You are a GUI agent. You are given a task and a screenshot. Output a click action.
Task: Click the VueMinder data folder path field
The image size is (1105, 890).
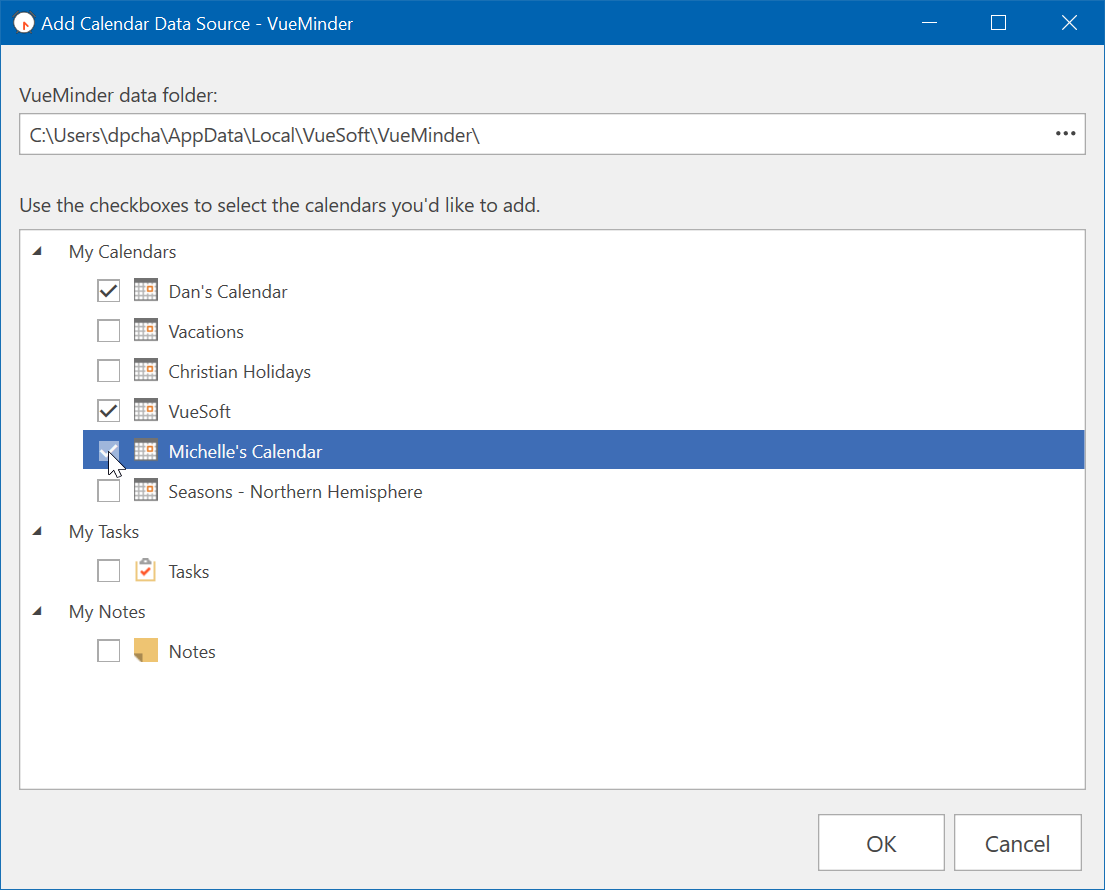tap(552, 134)
